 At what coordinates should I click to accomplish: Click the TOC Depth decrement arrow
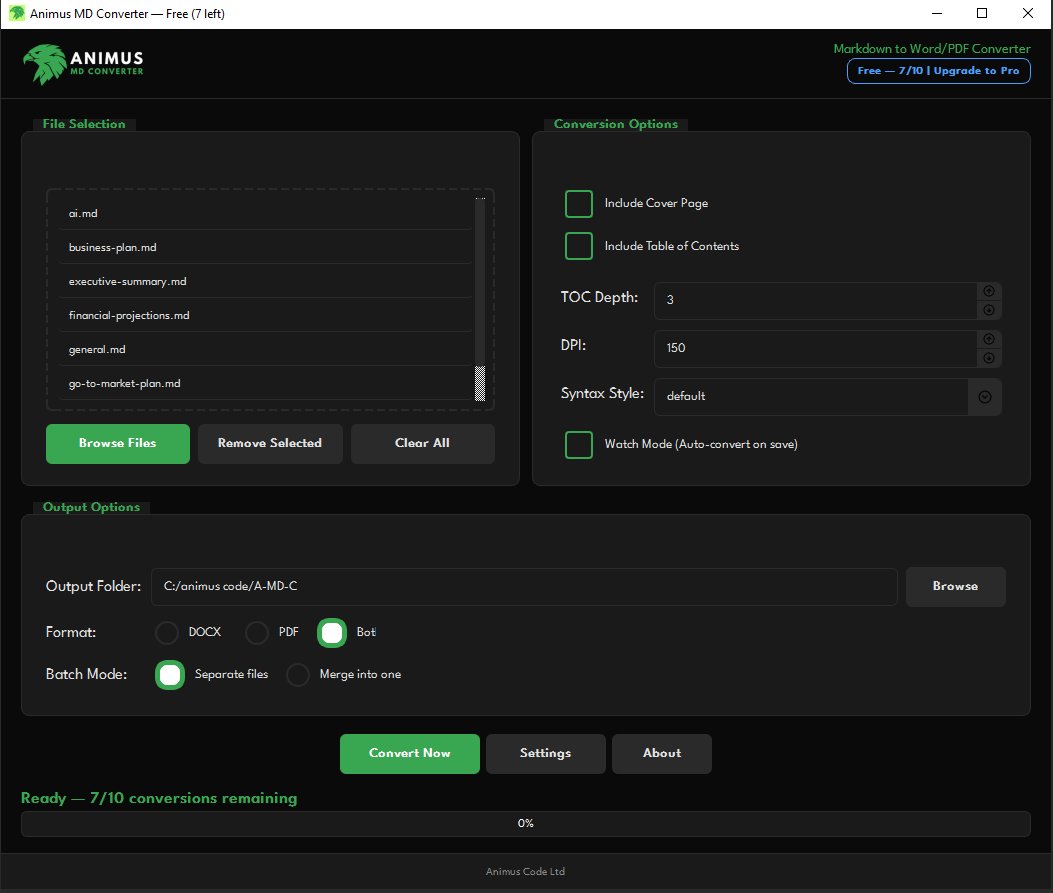[x=988, y=311]
